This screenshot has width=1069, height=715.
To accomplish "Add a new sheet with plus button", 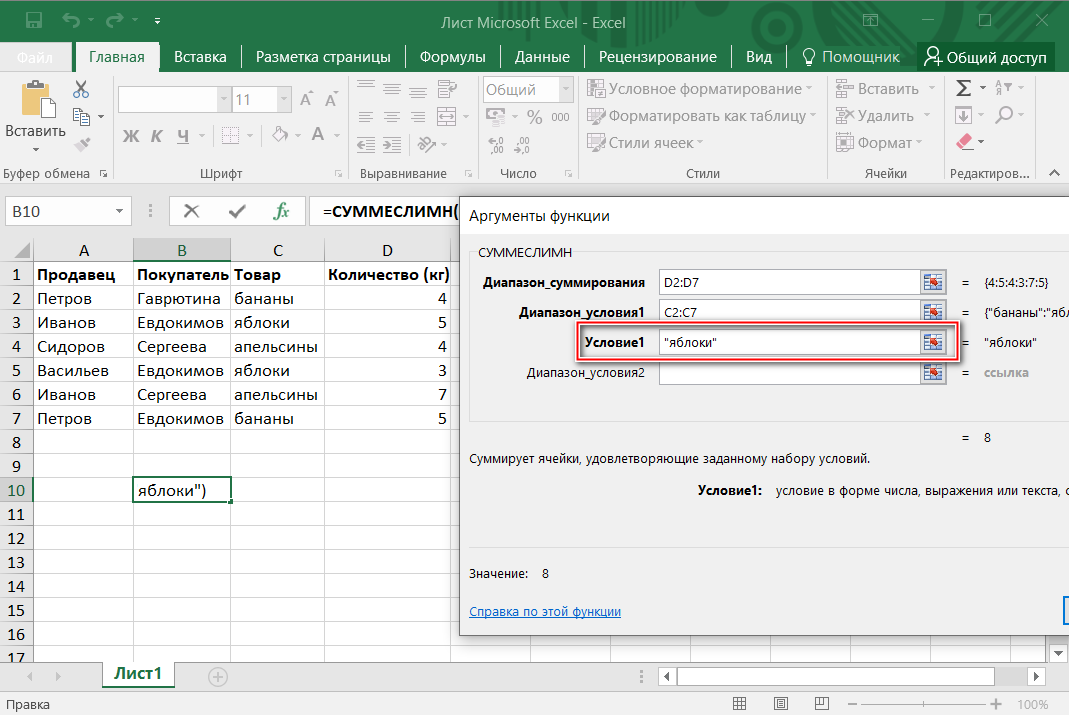I will [217, 676].
